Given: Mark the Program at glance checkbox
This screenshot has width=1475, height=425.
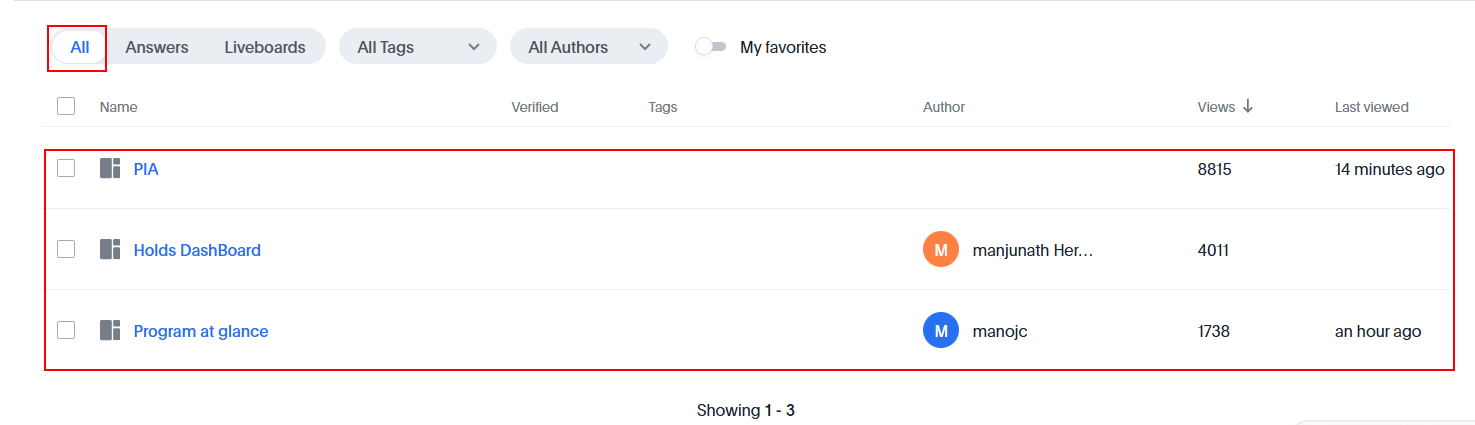Looking at the screenshot, I should [x=66, y=331].
